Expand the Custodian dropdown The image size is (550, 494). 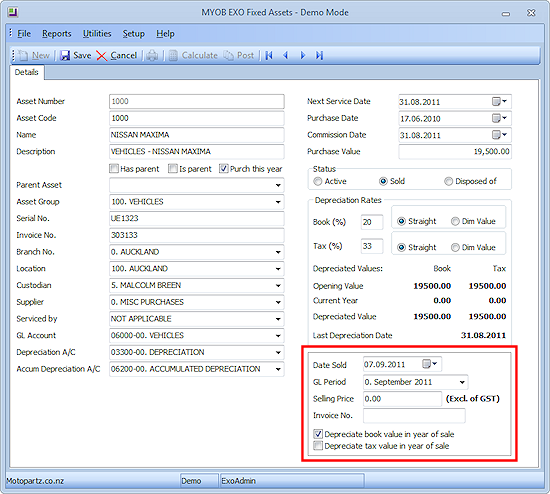pos(278,286)
